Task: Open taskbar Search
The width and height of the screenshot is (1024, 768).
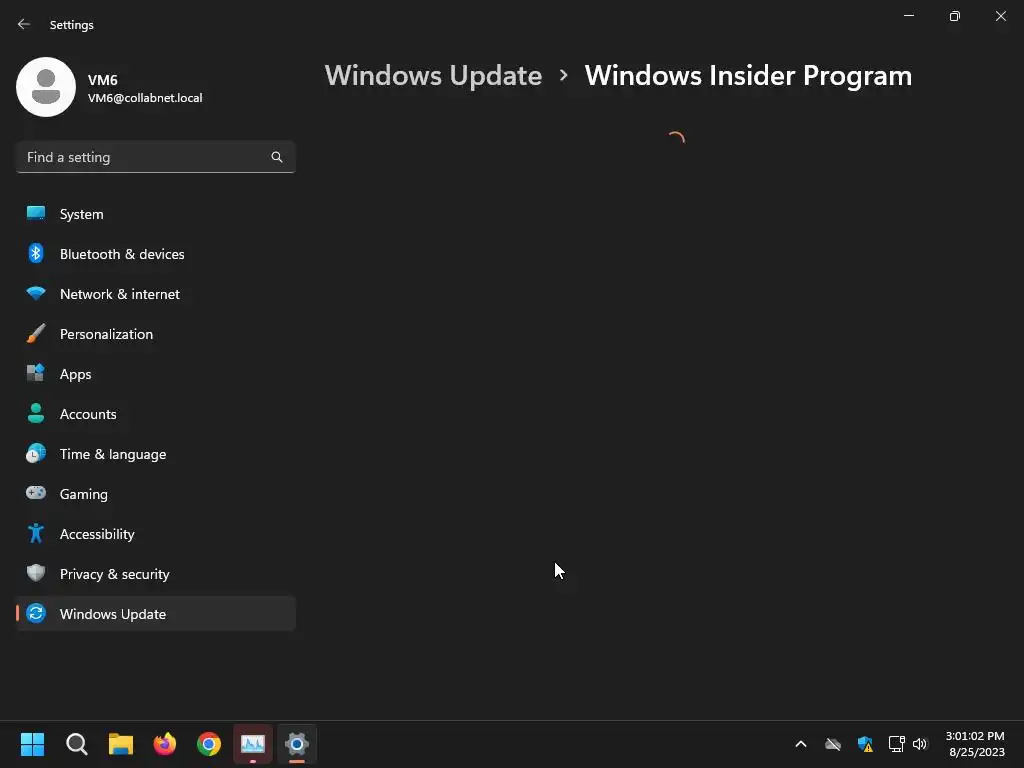Action: 76,744
